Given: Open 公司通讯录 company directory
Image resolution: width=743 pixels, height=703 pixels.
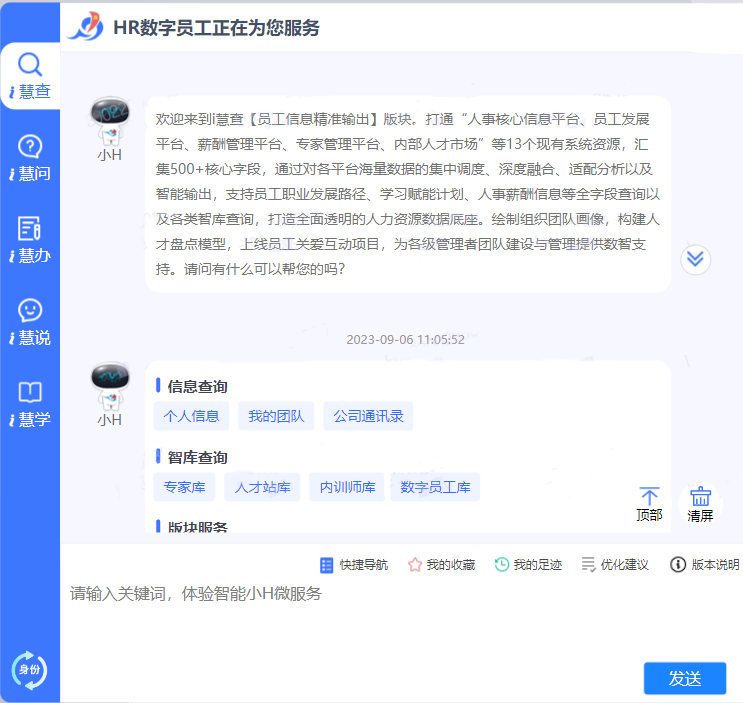Looking at the screenshot, I should 368,416.
